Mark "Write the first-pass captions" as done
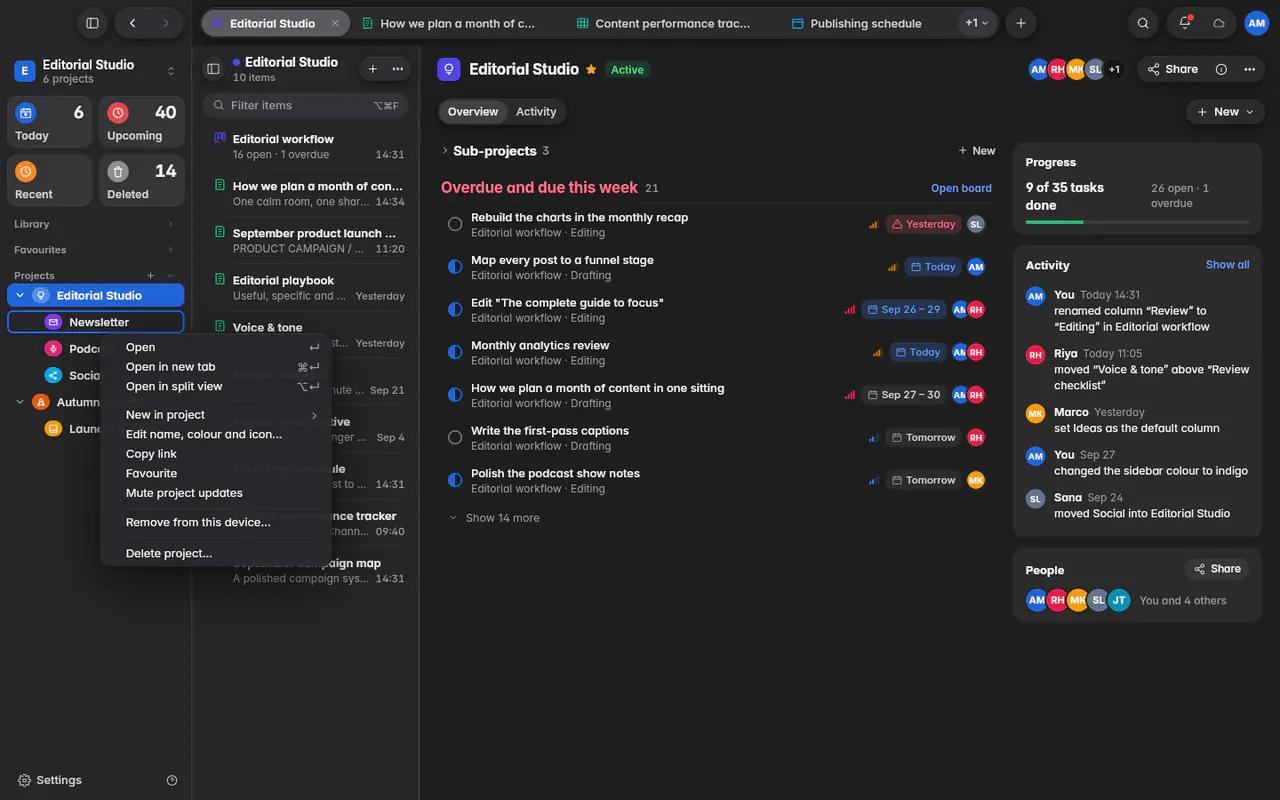Image resolution: width=1280 pixels, height=800 pixels. click(455, 437)
